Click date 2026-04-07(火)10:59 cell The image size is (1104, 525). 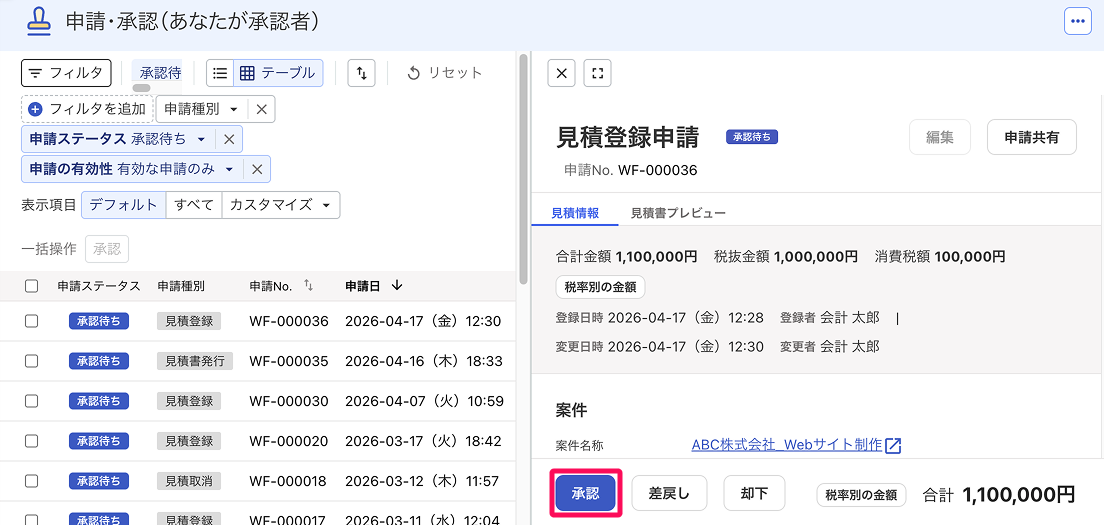[425, 401]
